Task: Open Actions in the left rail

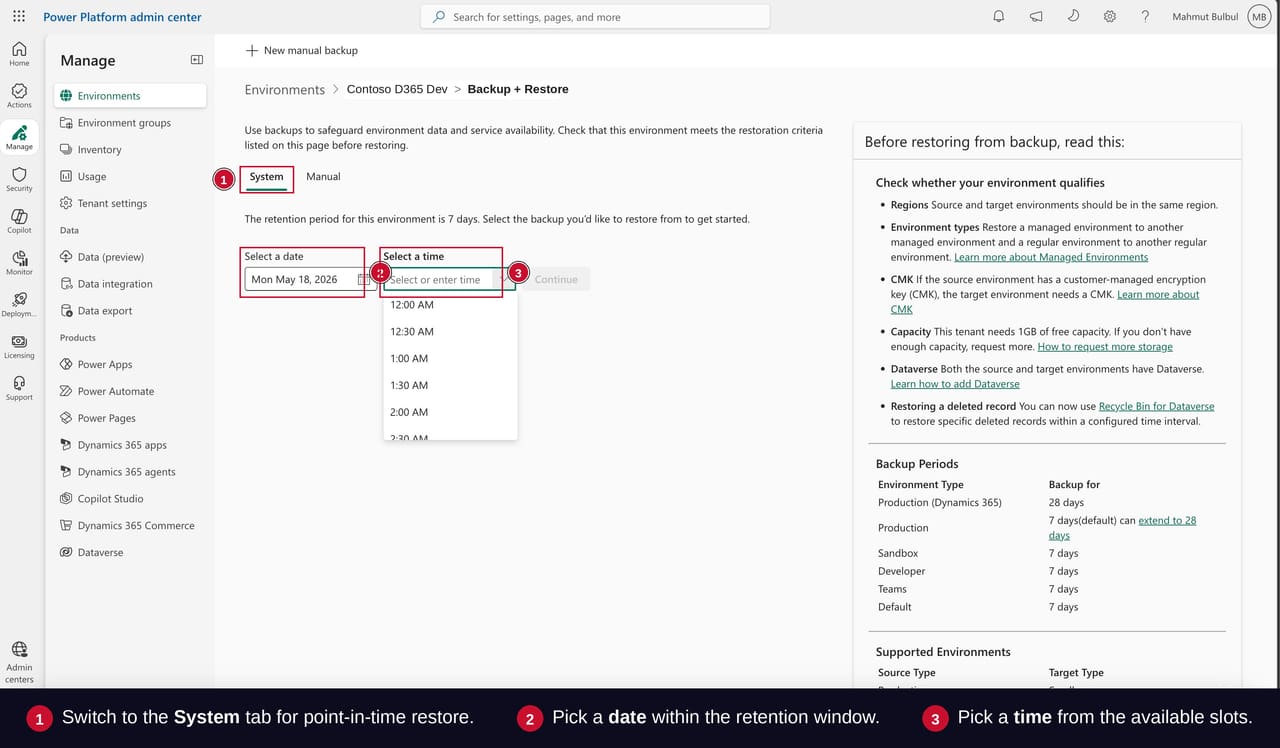Action: click(19, 96)
